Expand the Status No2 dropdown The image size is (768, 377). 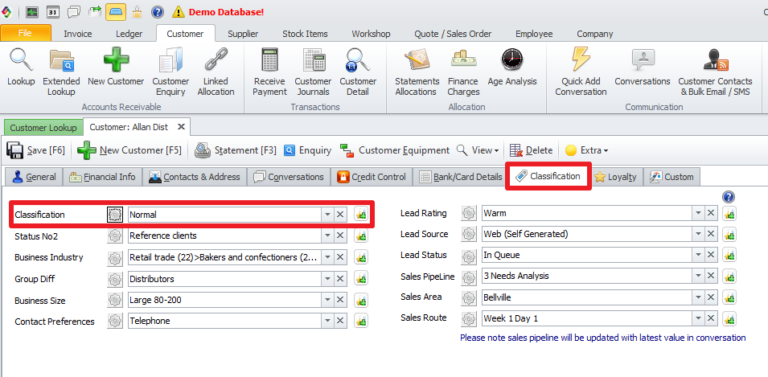pos(327,236)
